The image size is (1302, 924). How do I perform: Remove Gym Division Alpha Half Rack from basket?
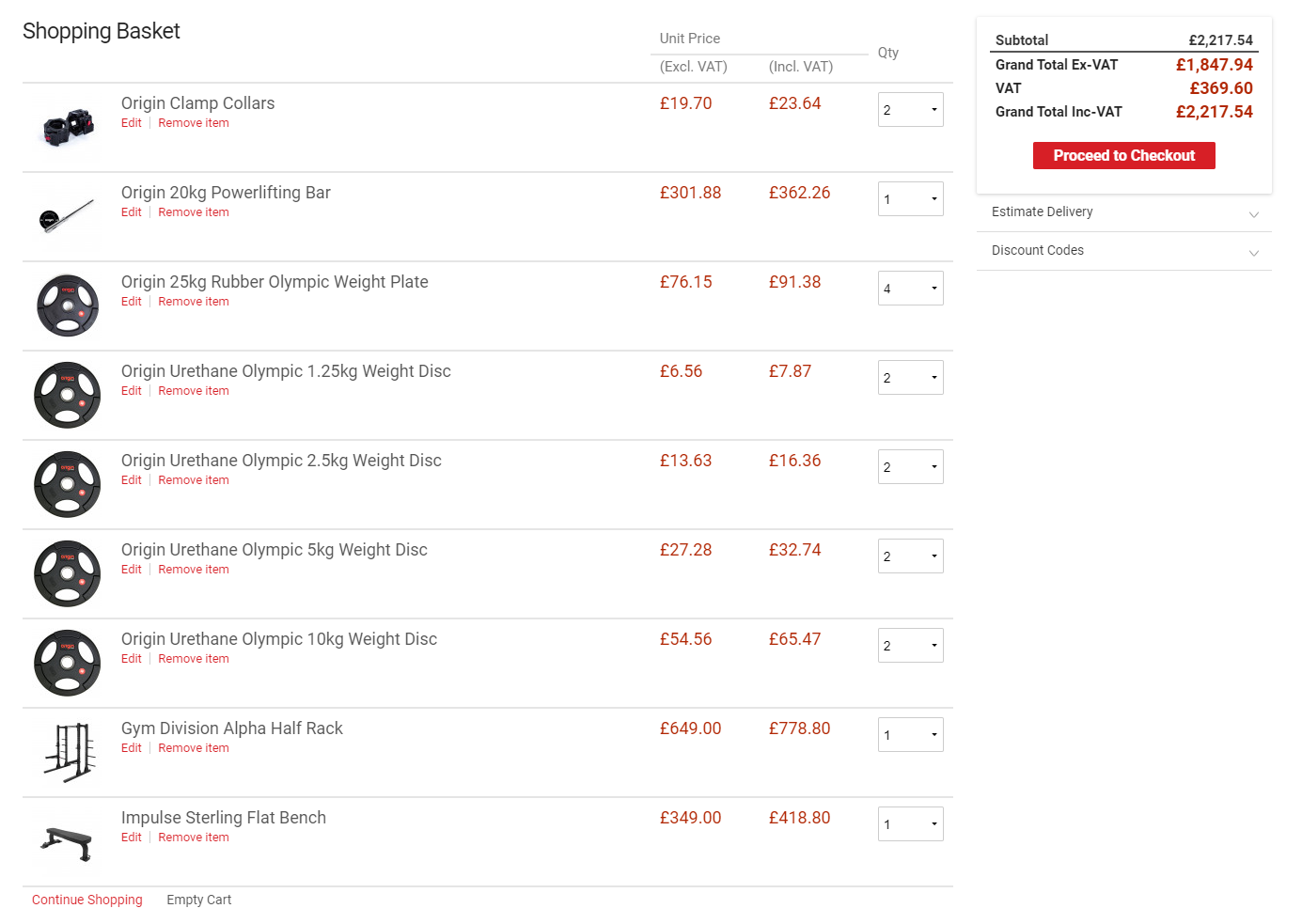(194, 748)
